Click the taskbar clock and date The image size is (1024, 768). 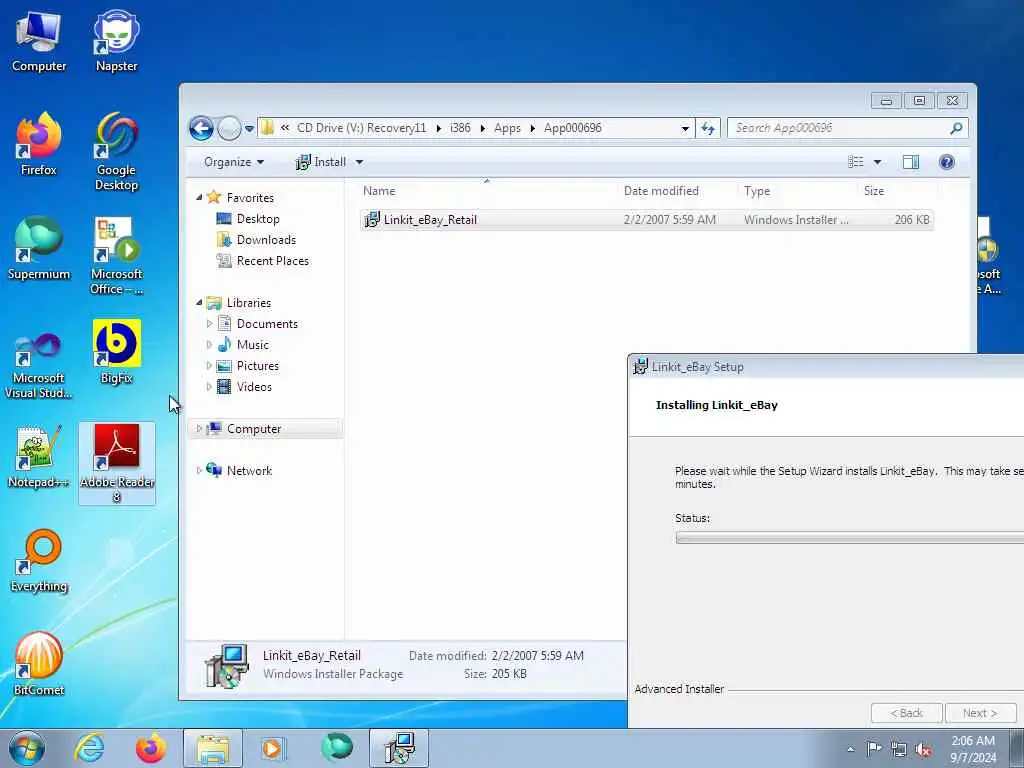(x=973, y=749)
